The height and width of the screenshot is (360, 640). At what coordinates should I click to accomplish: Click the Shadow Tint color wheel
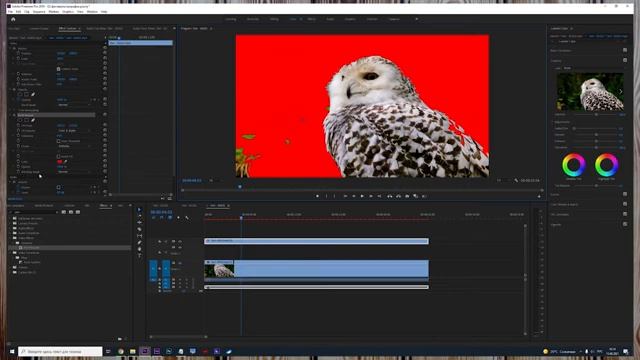pyautogui.click(x=573, y=165)
